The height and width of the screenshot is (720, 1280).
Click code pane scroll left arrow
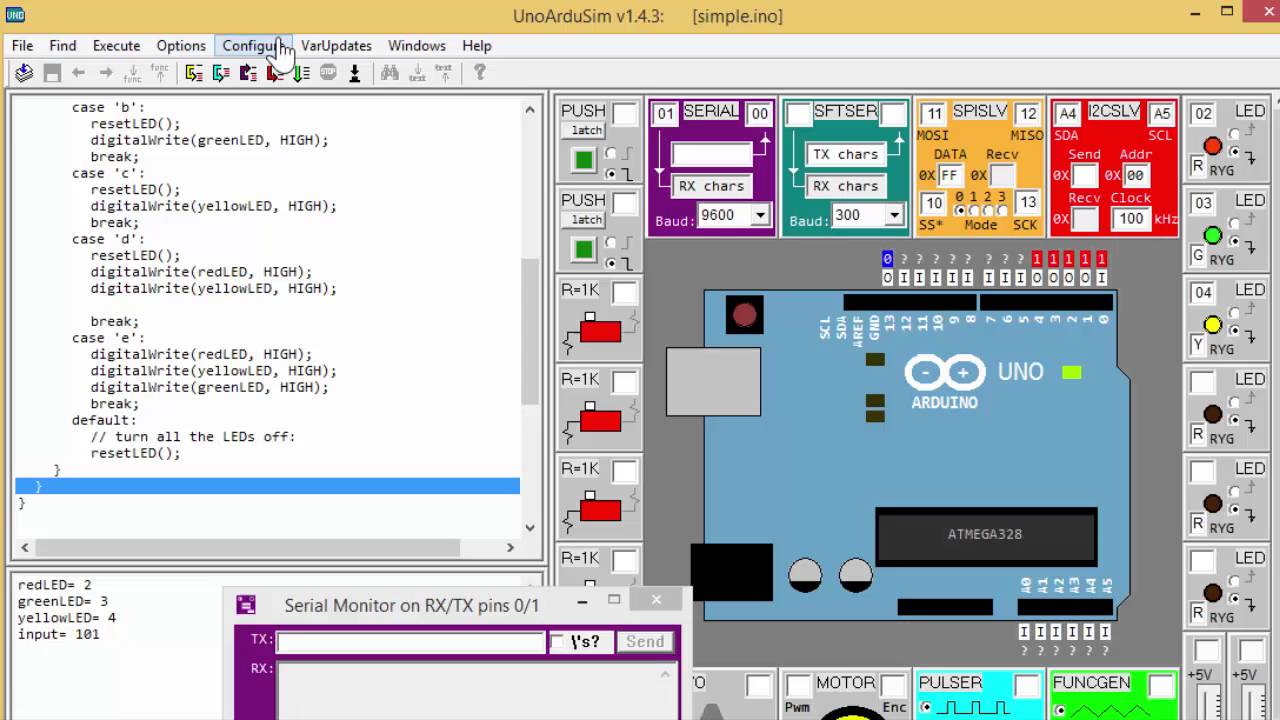click(x=25, y=548)
